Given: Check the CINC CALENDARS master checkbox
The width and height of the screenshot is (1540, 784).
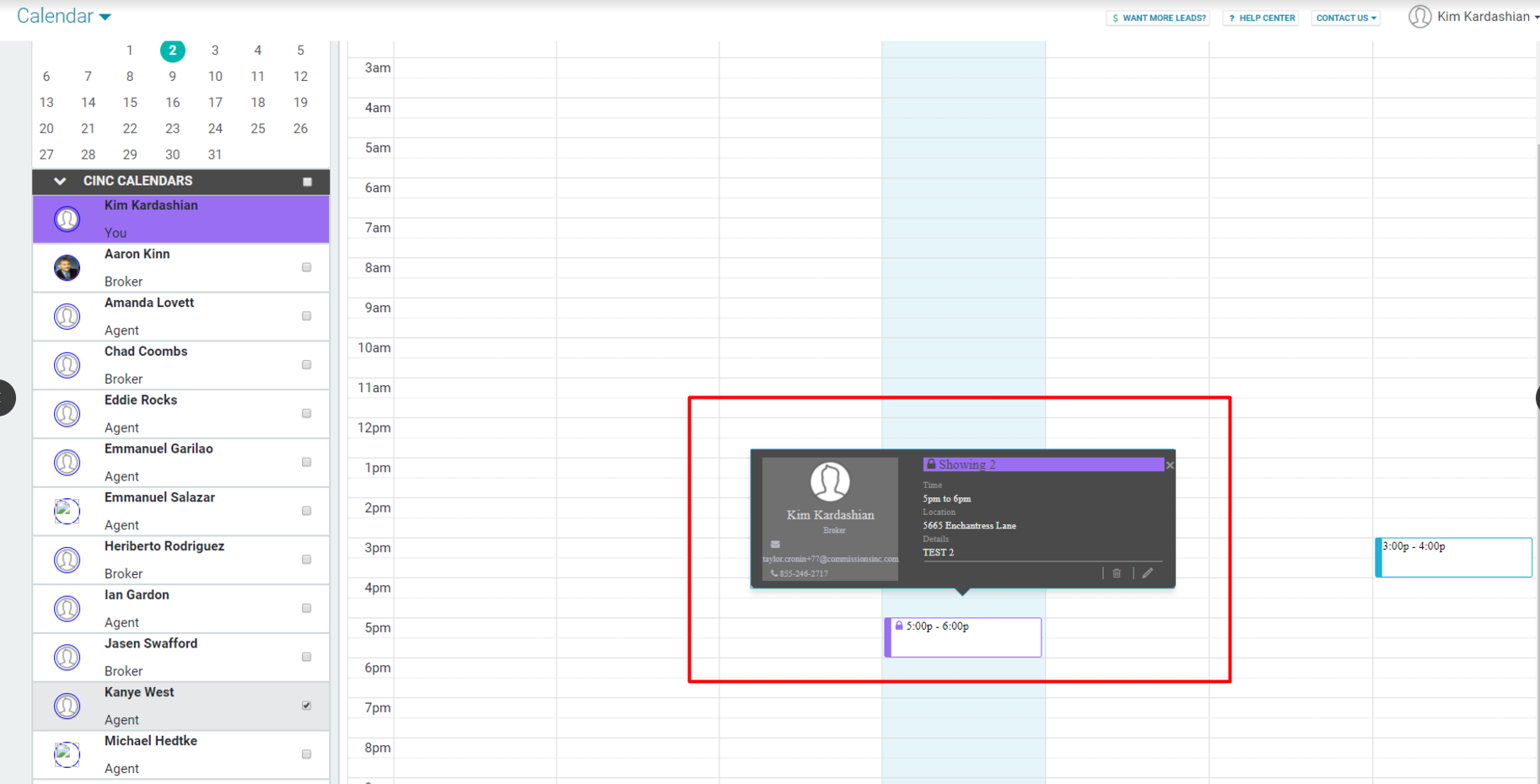Looking at the screenshot, I should coord(307,180).
